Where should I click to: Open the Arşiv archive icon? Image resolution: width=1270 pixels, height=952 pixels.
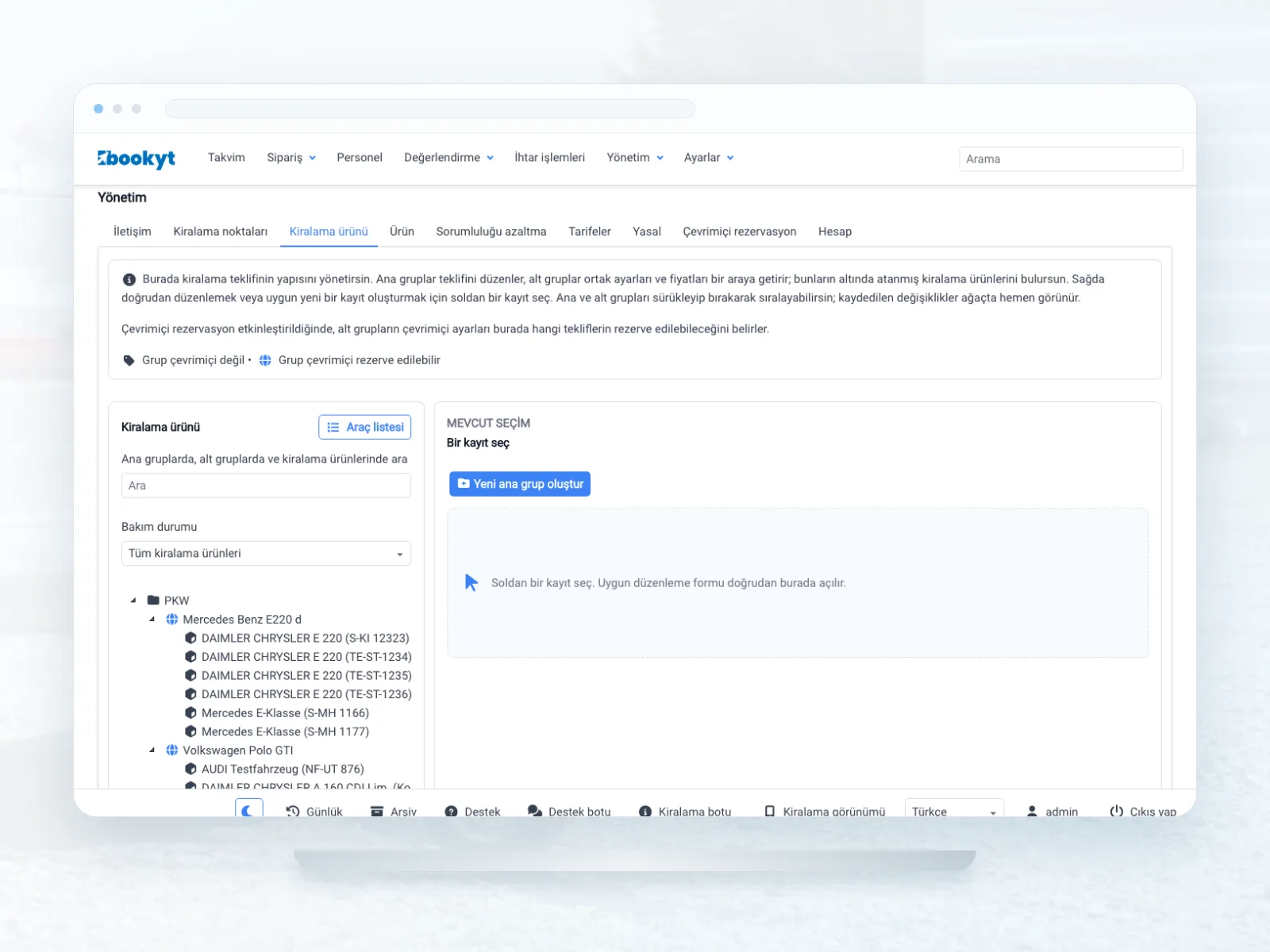pyautogui.click(x=377, y=811)
